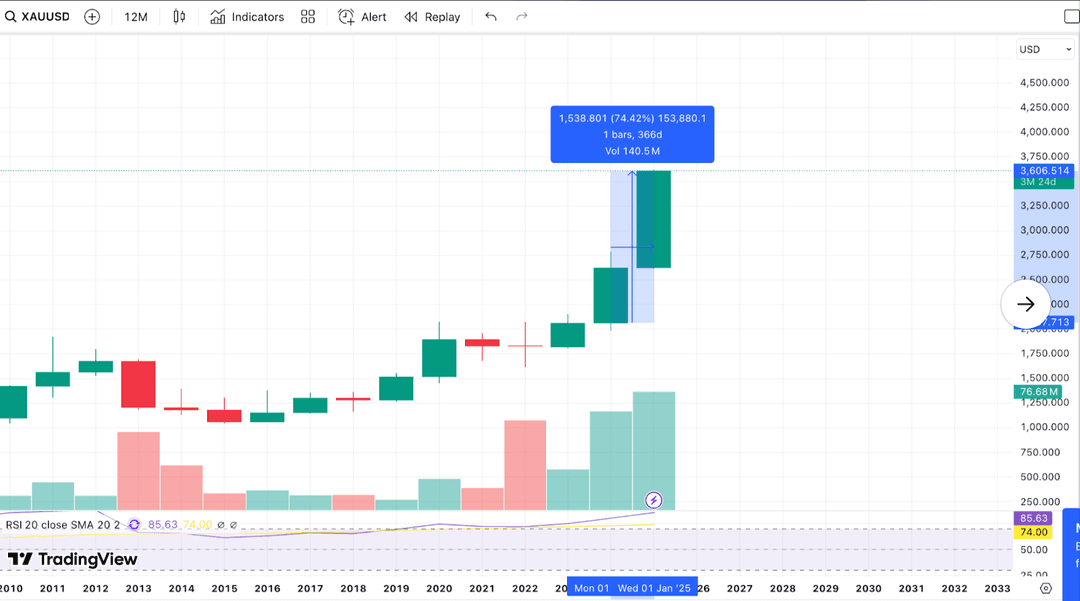Viewport: 1080px width, 601px height.
Task: Click the lightning event icon on chart
Action: (653, 500)
